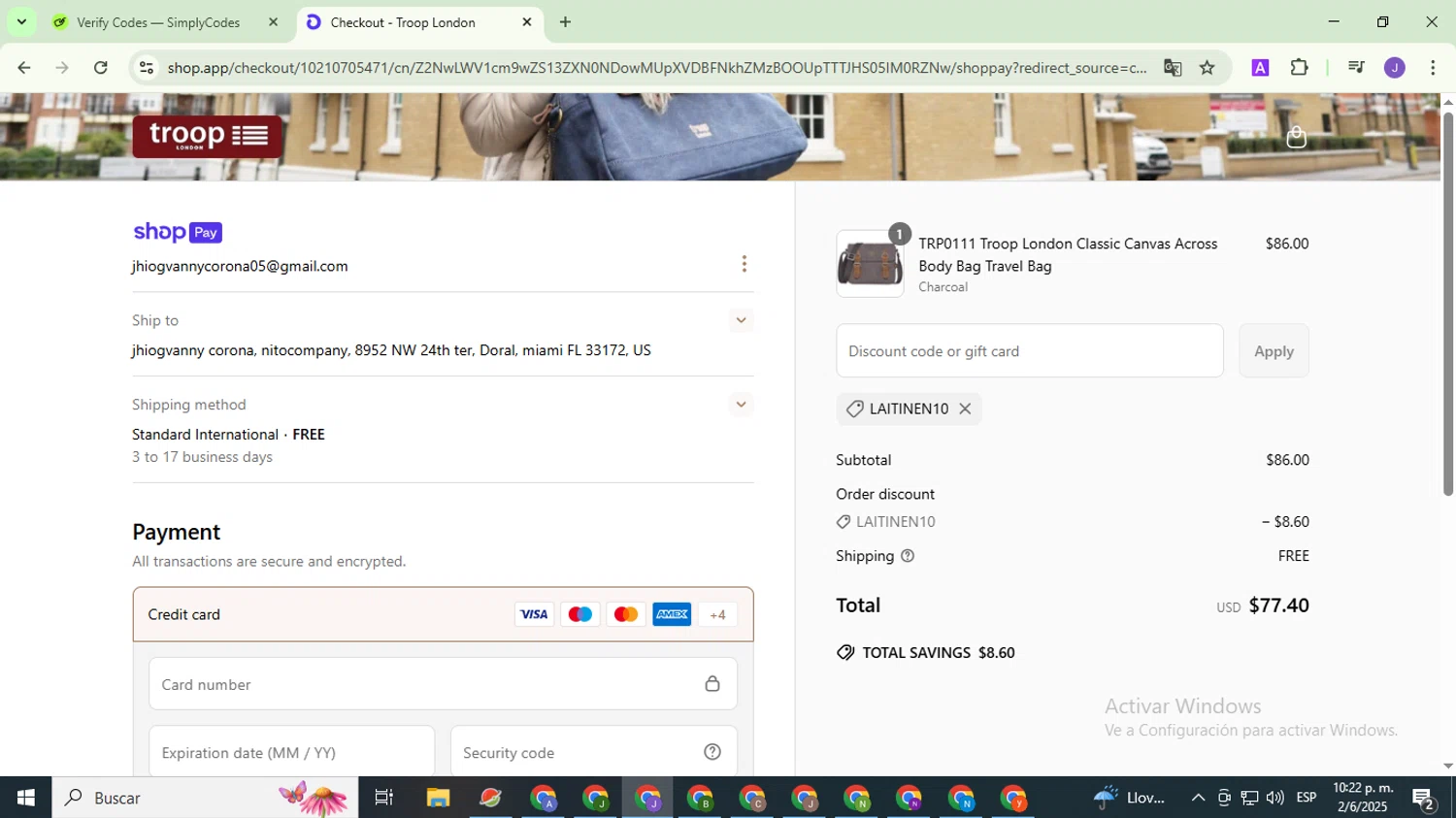
Task: Select the Visa card logo
Action: 534,614
